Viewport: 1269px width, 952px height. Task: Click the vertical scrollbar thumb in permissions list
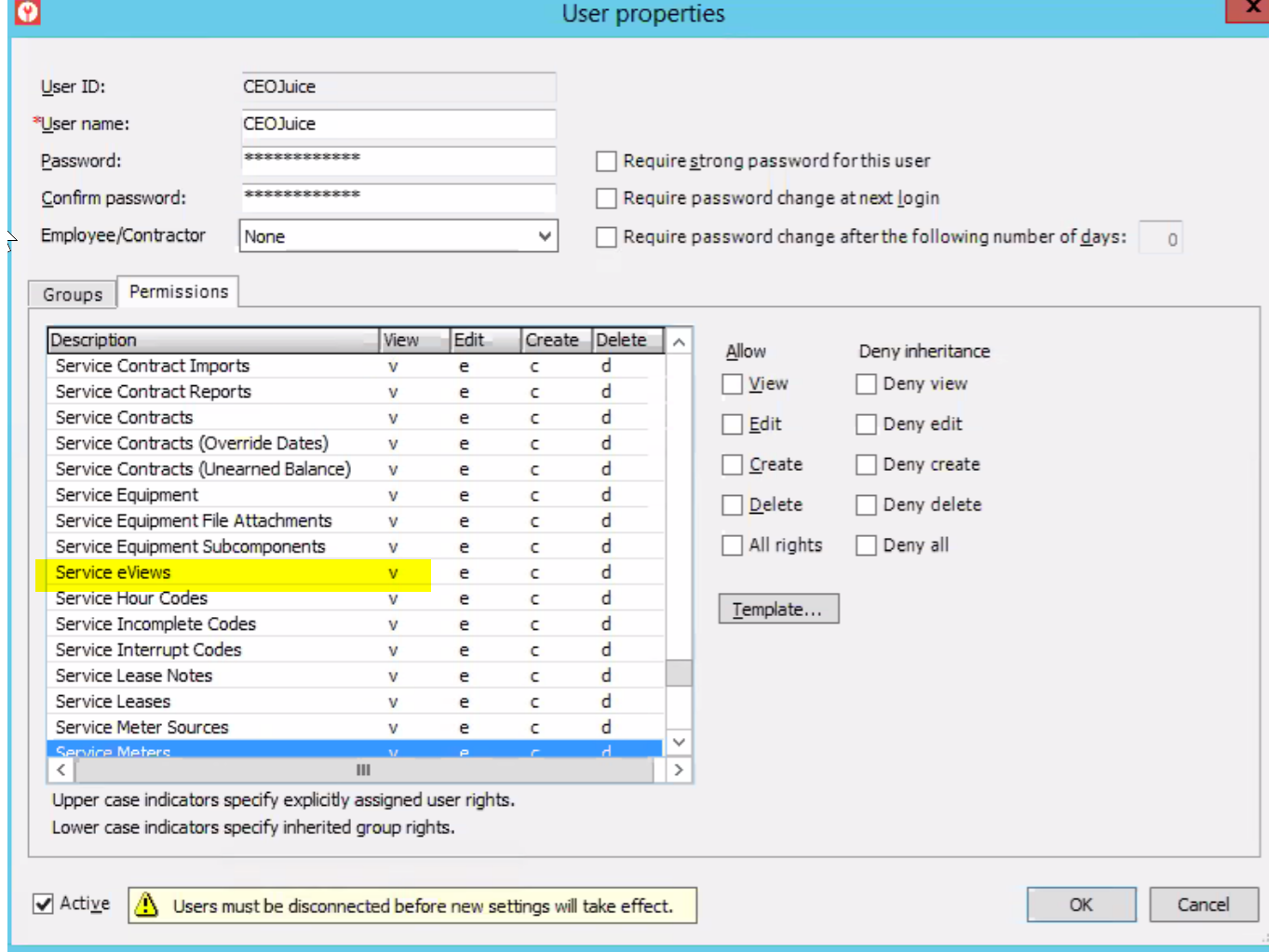[680, 672]
